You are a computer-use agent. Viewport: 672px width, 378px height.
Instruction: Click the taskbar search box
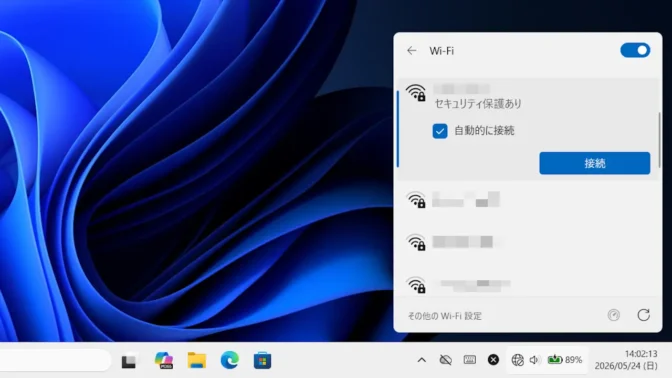55,360
